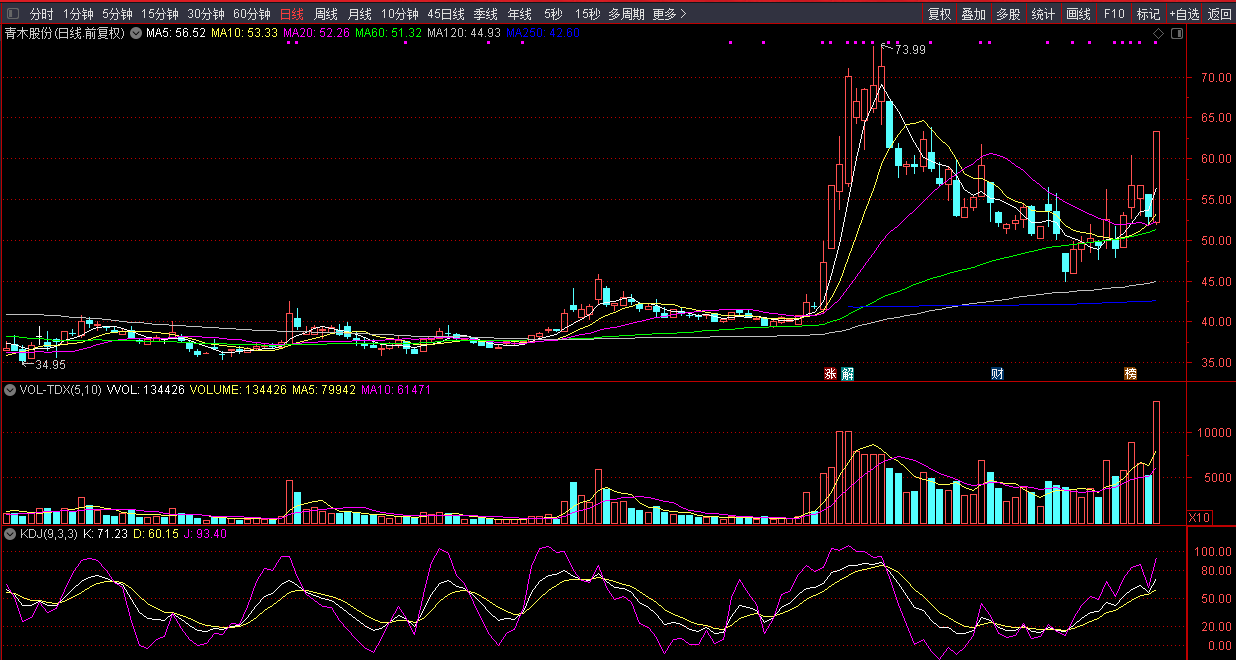
Task: Open the 多周期 multi-period view
Action: [x=627, y=14]
